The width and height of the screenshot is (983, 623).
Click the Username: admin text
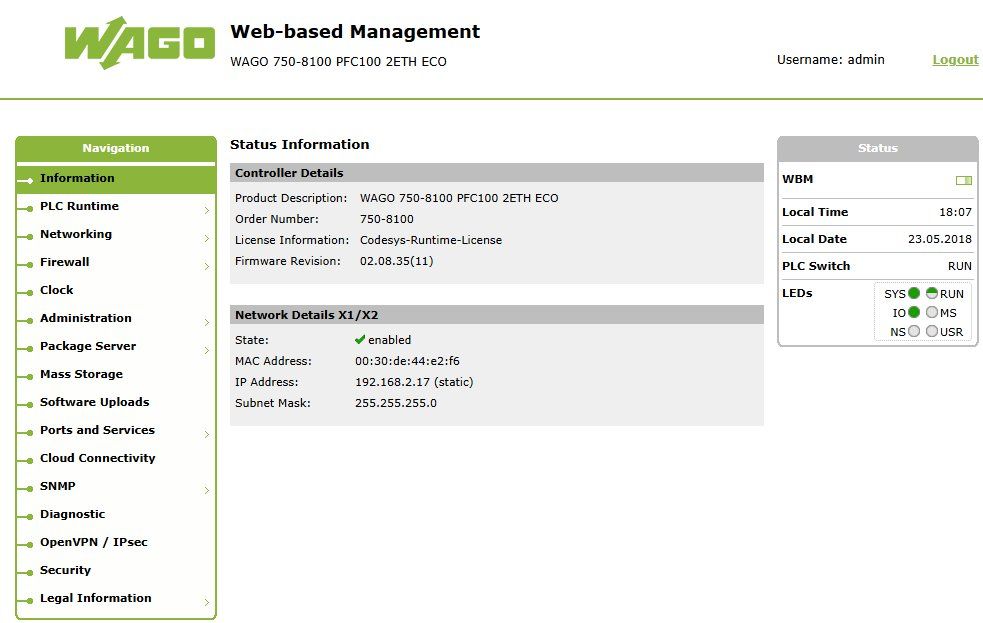pos(831,60)
